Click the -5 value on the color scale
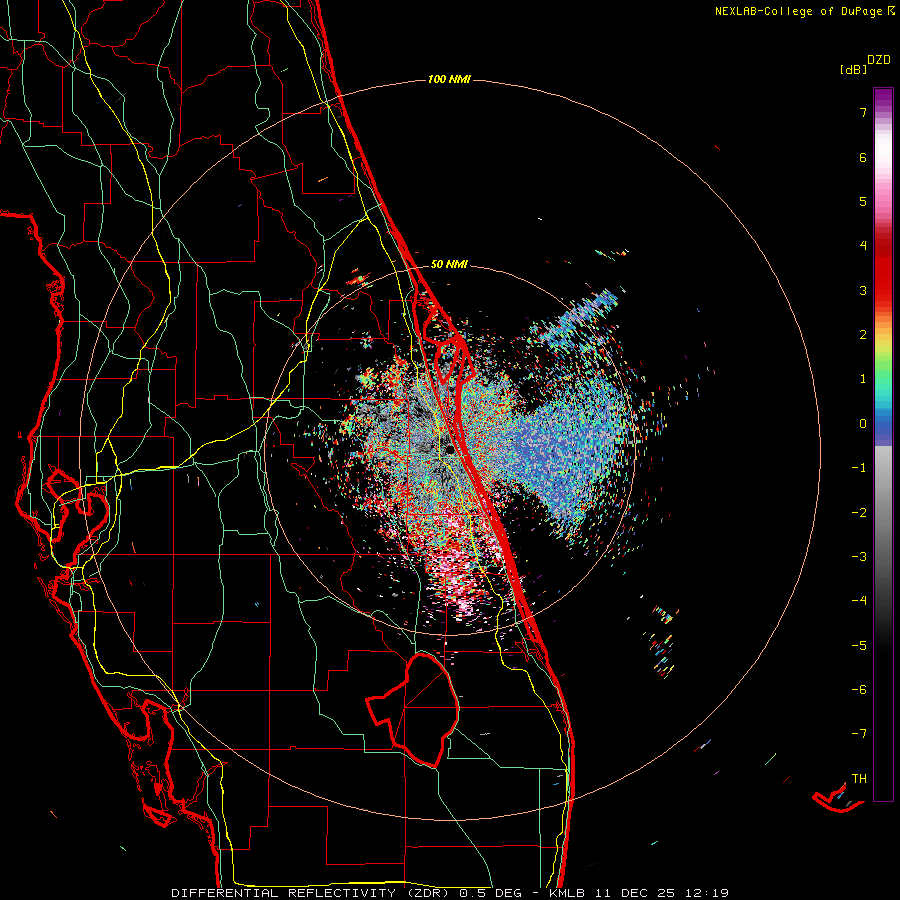The width and height of the screenshot is (900, 900). click(859, 646)
